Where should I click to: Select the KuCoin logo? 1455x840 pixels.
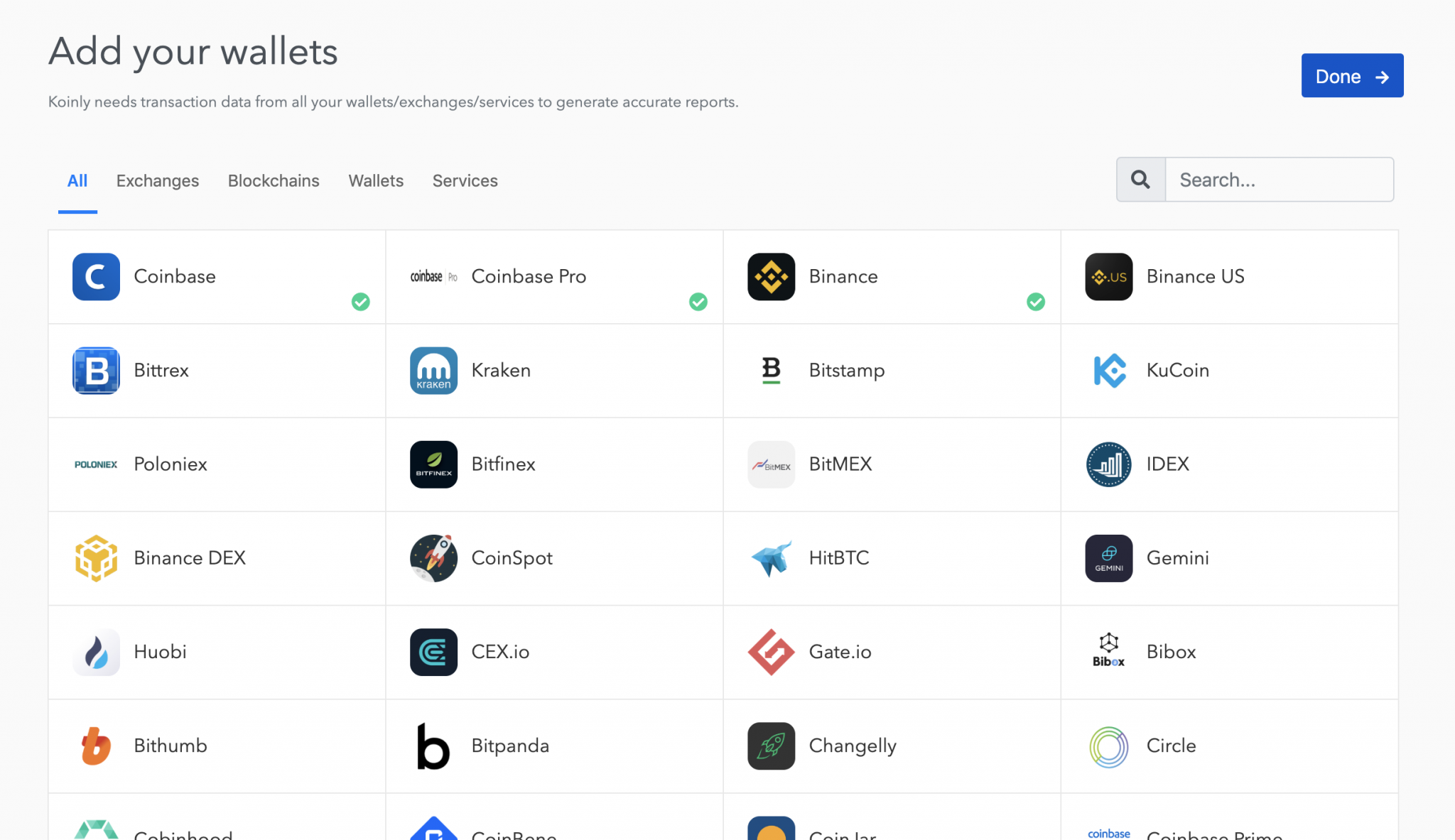coord(1108,371)
